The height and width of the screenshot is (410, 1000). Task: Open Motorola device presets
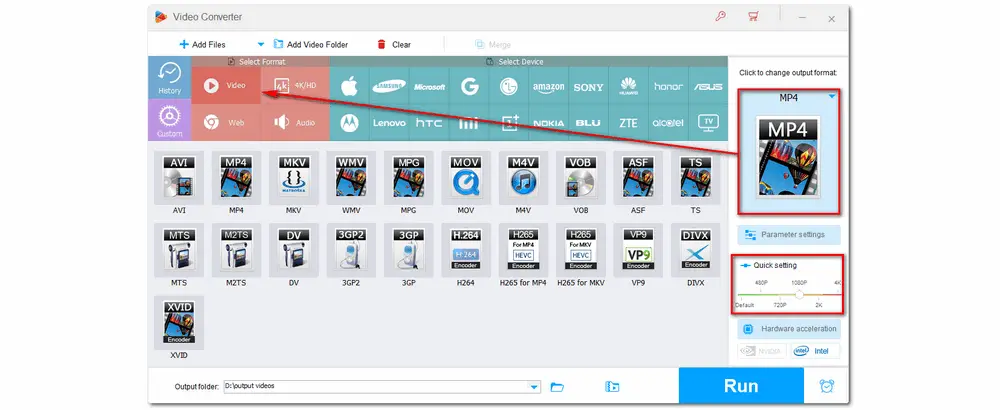pos(349,123)
